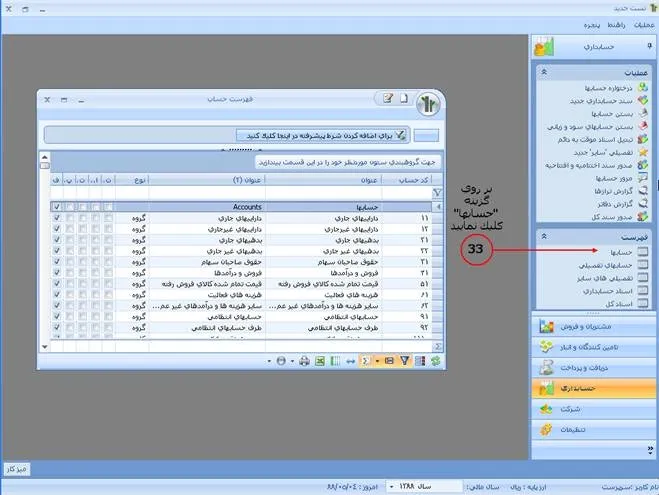Viewport: 659px width, 495px height.
Task: Run بستن حسابهای سود و زیانی
Action: point(590,126)
